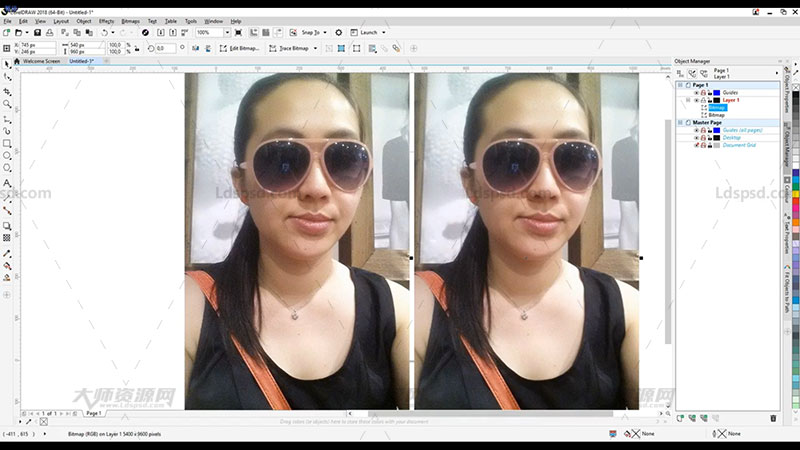Image resolution: width=800 pixels, height=450 pixels.
Task: Undo the last action
Action: [x=104, y=32]
